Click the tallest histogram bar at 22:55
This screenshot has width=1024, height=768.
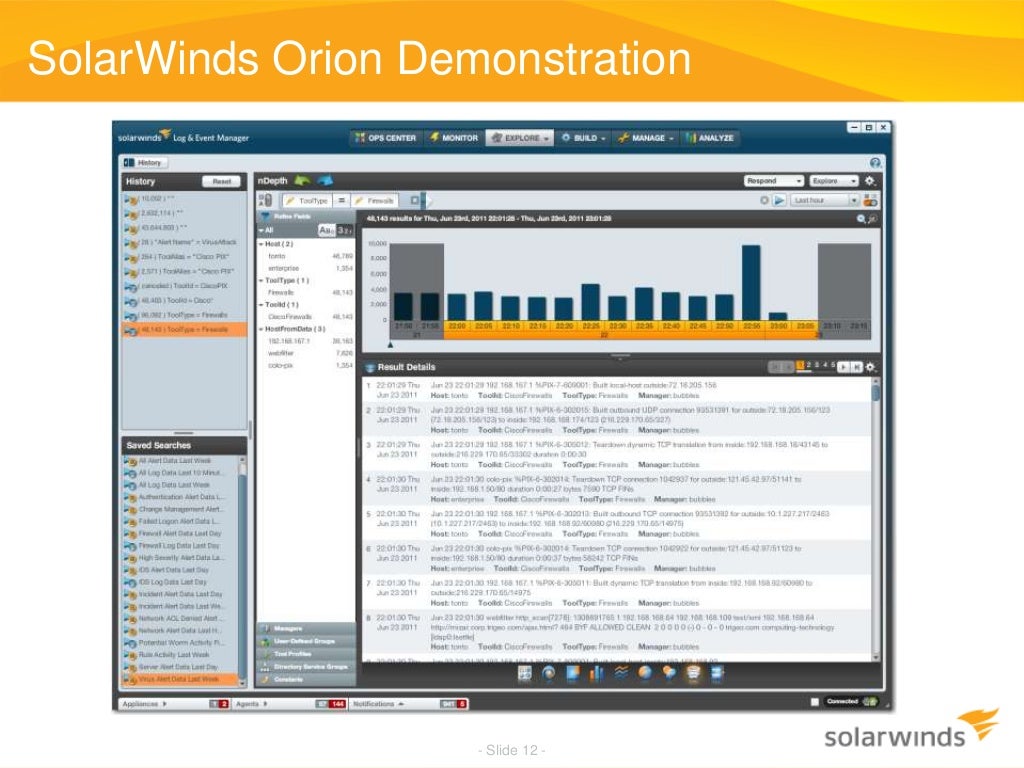tap(751, 282)
